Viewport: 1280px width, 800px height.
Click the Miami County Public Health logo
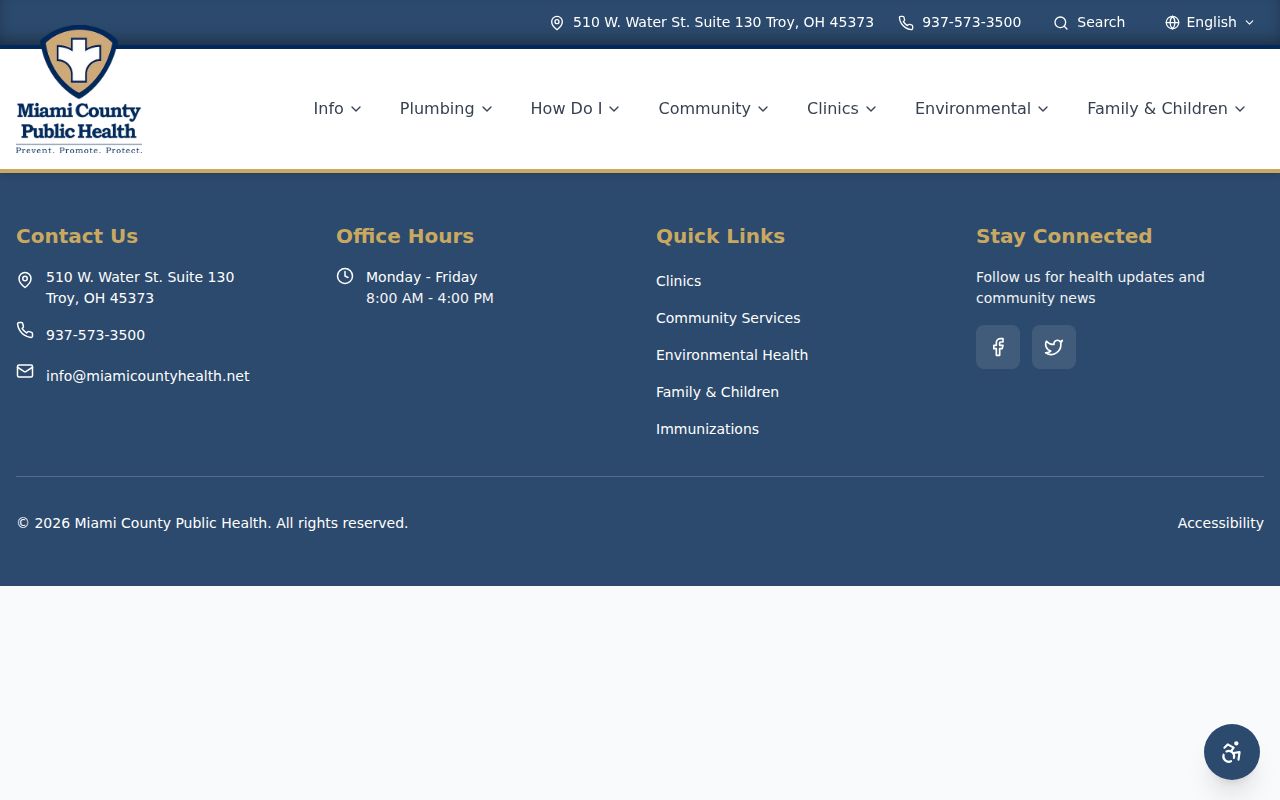point(79,90)
